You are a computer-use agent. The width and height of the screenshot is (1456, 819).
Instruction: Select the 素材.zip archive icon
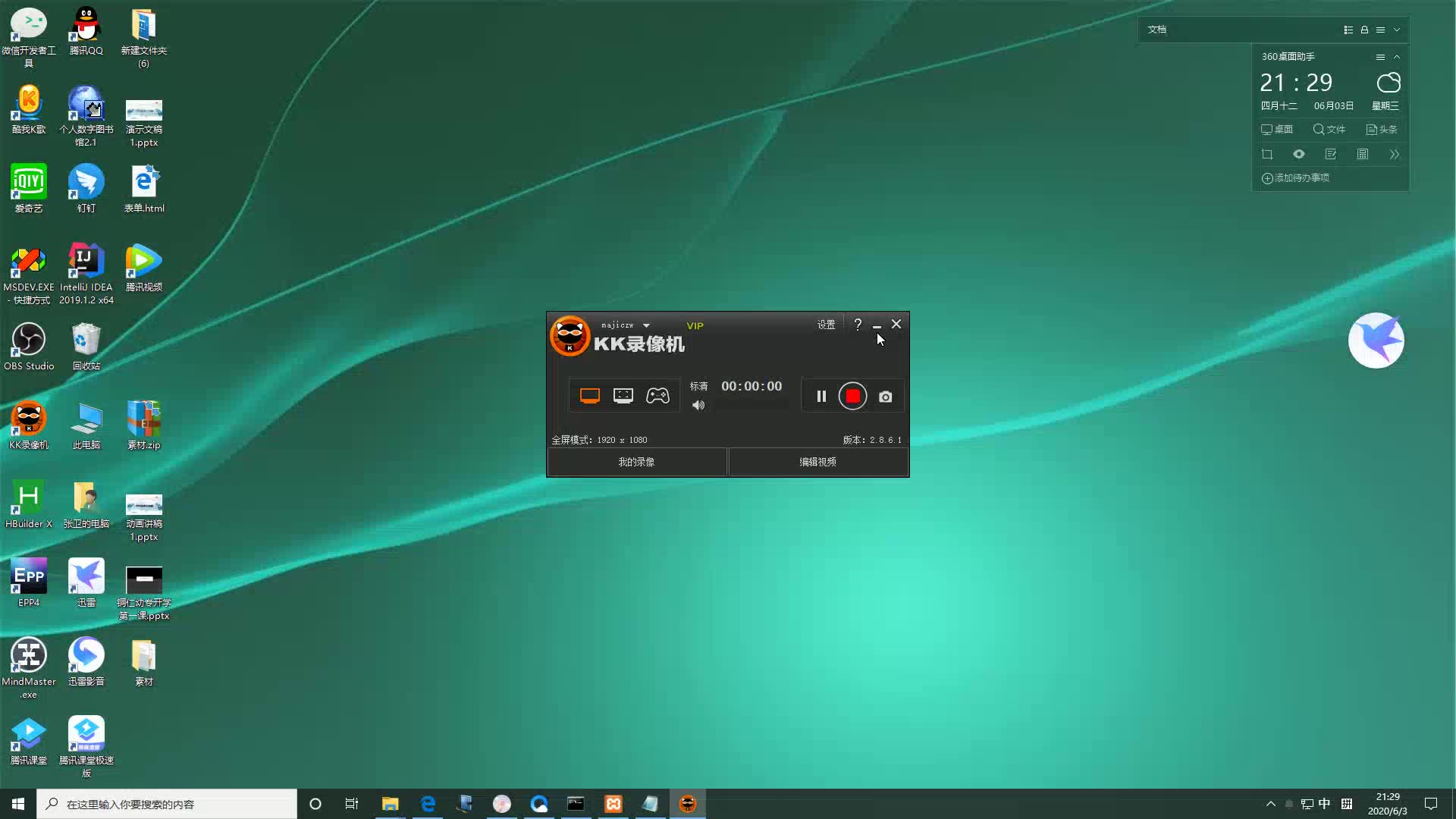[x=143, y=425]
